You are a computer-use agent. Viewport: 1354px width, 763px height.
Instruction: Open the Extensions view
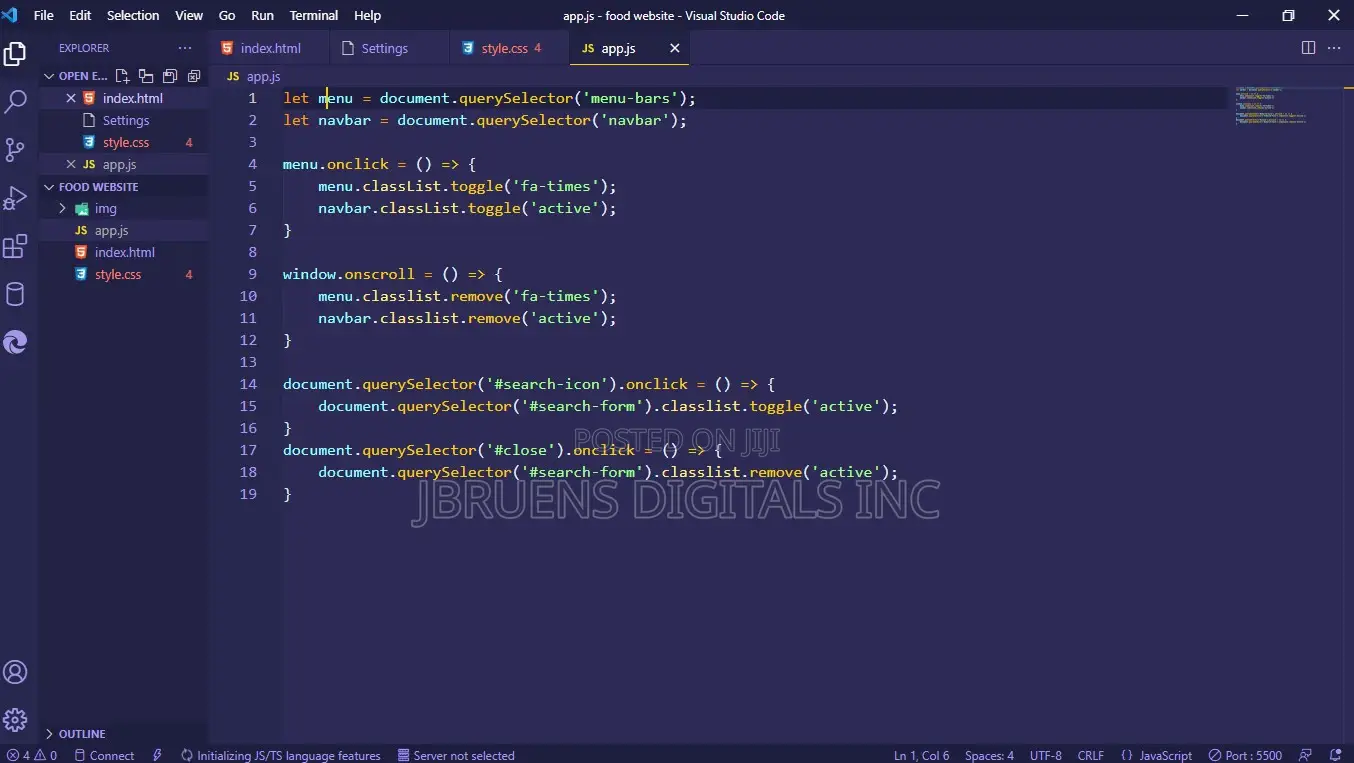click(15, 246)
